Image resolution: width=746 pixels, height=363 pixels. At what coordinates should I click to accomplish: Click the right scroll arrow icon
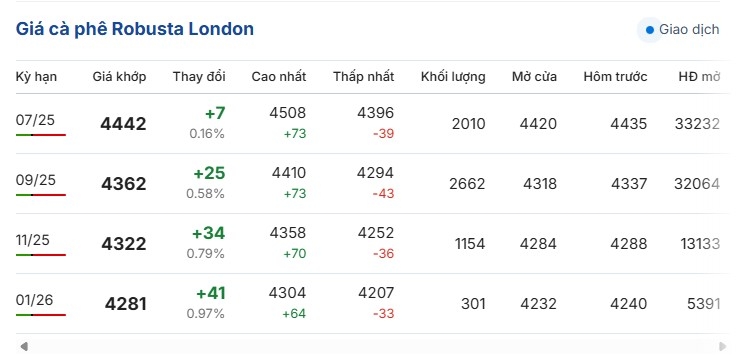coord(723,346)
